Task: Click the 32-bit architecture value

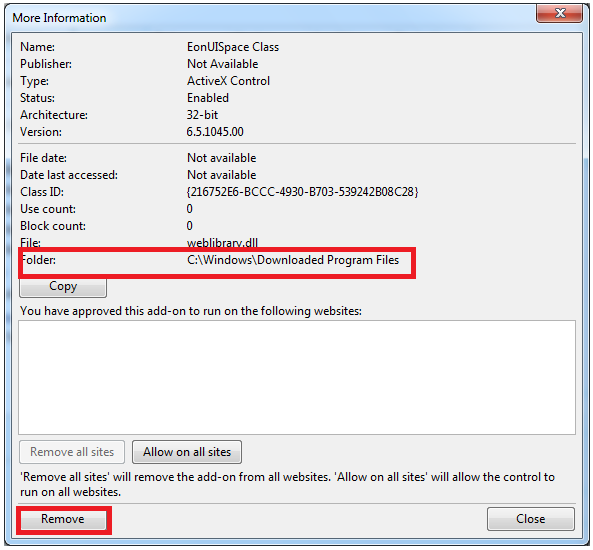Action: click(x=202, y=115)
